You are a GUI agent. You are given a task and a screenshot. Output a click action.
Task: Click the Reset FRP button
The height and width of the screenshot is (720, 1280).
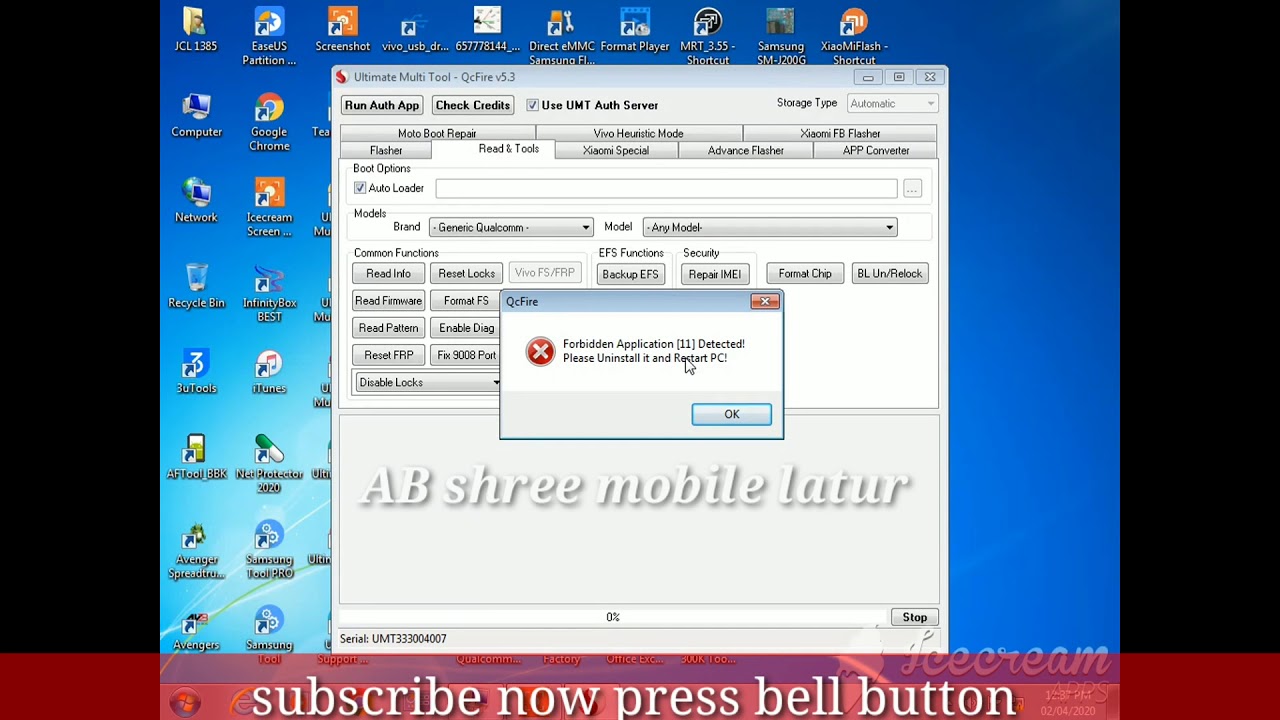pyautogui.click(x=388, y=355)
